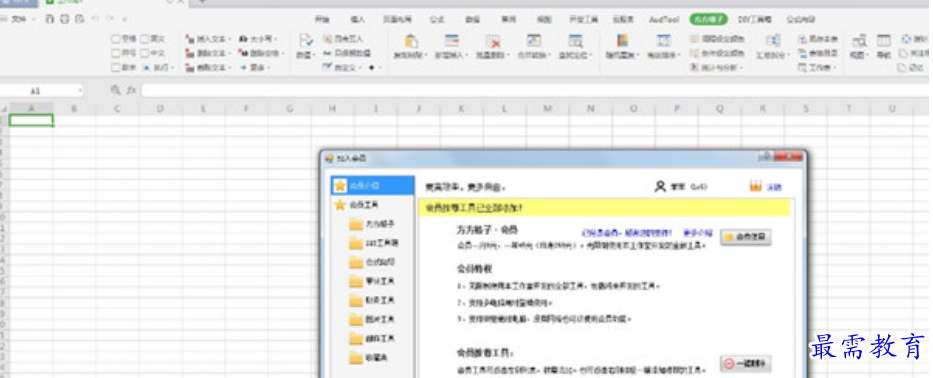Switch to the 公式 ribbon tab
This screenshot has height=378, width=933.
coord(437,20)
